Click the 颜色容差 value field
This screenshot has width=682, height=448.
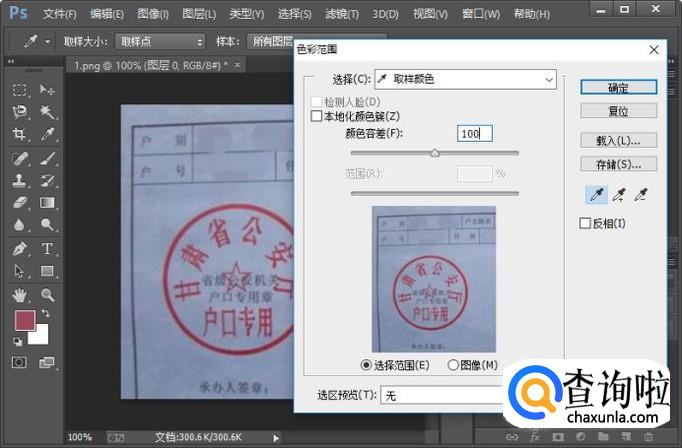coord(475,134)
